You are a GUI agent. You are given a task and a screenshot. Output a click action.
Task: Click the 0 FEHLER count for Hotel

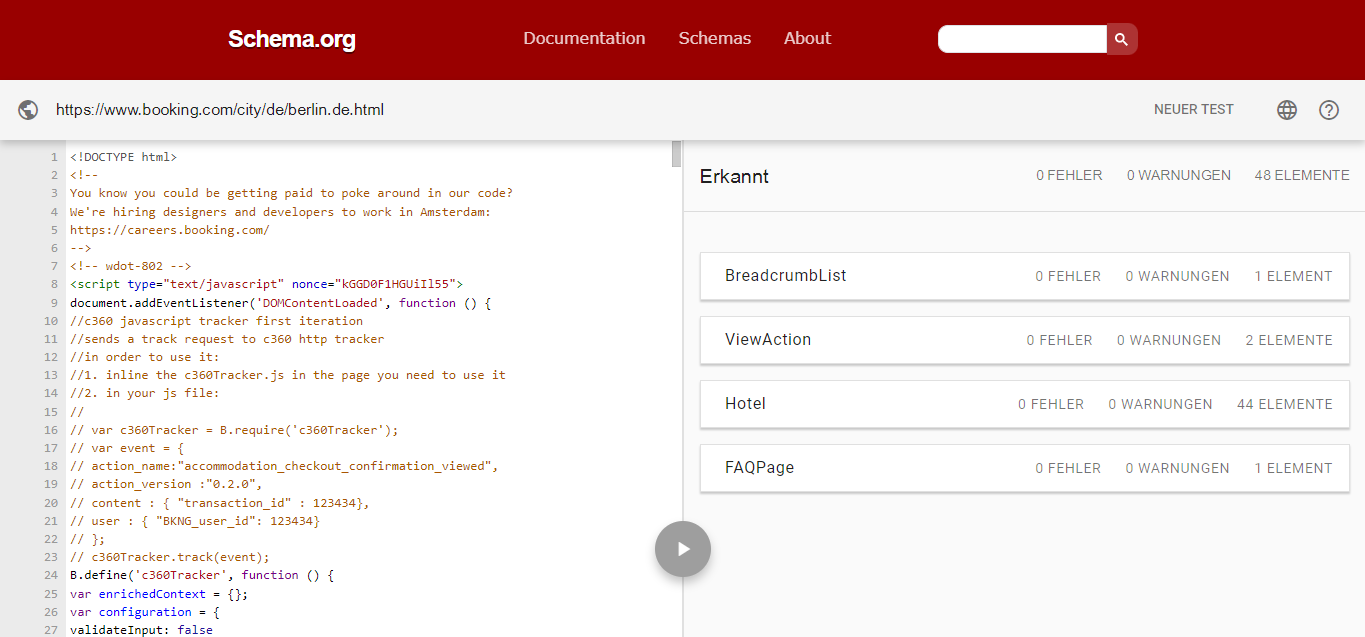tap(1051, 404)
